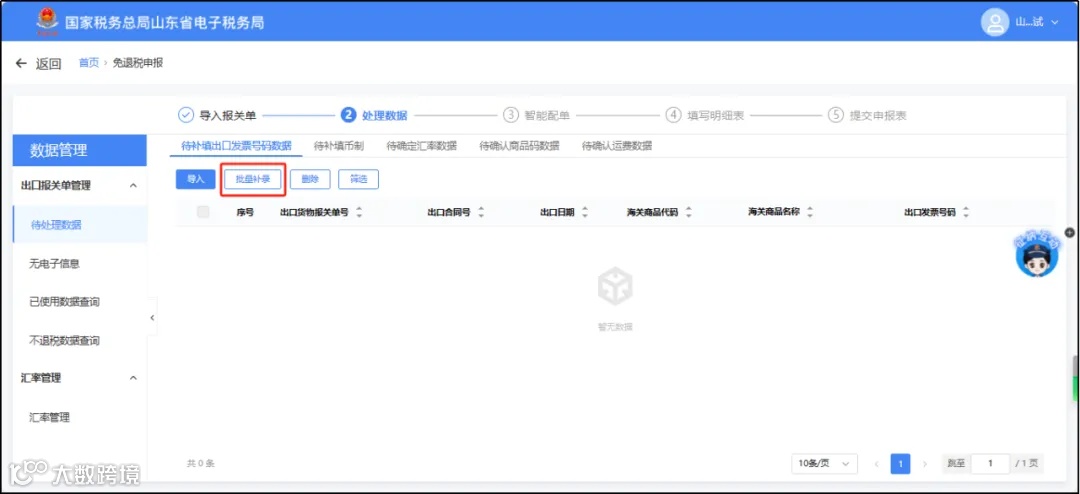
Task: Switch to 待确定汇率数据 tab
Action: tap(422, 146)
